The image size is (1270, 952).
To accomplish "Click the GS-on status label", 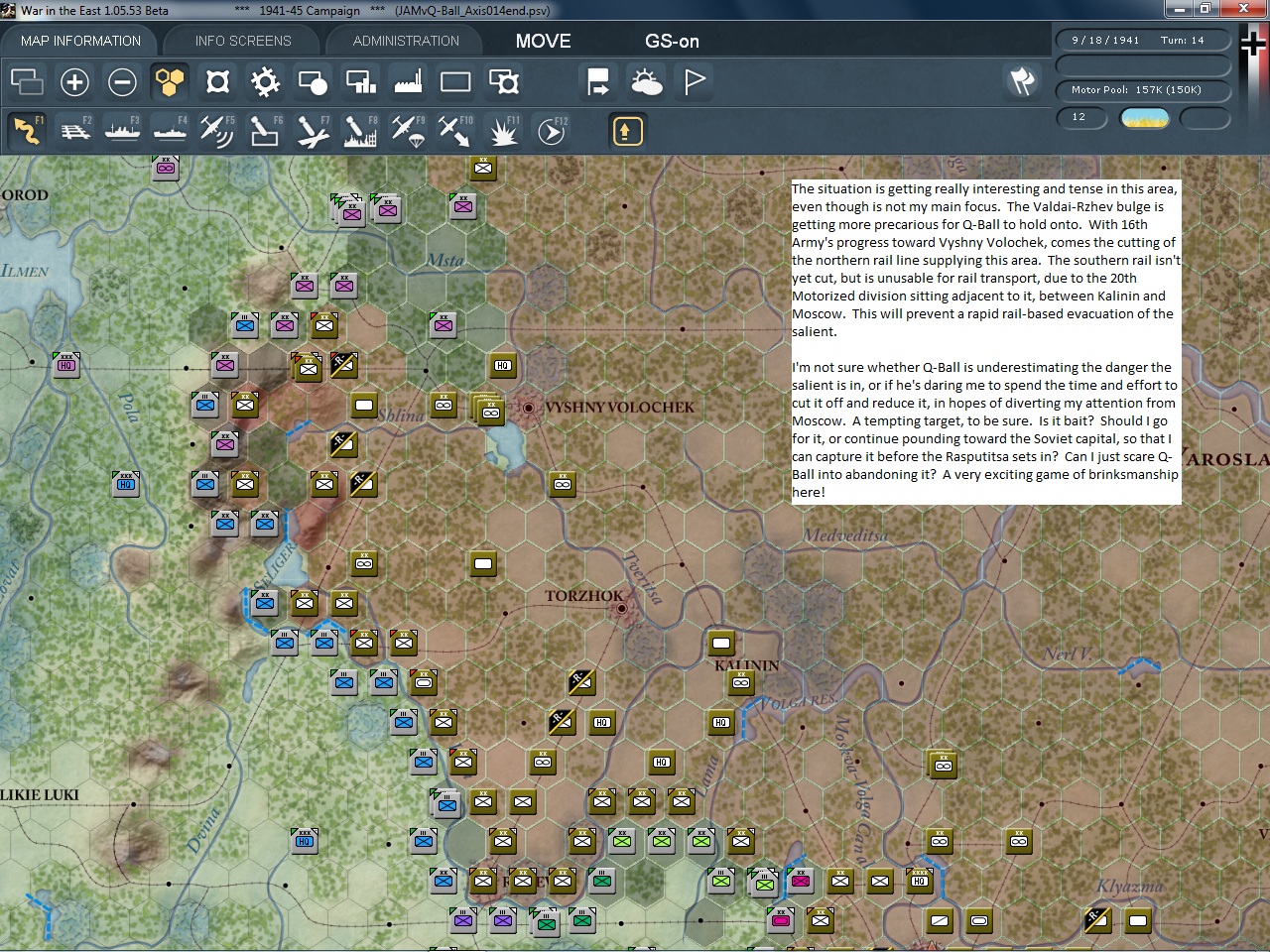I will (672, 41).
